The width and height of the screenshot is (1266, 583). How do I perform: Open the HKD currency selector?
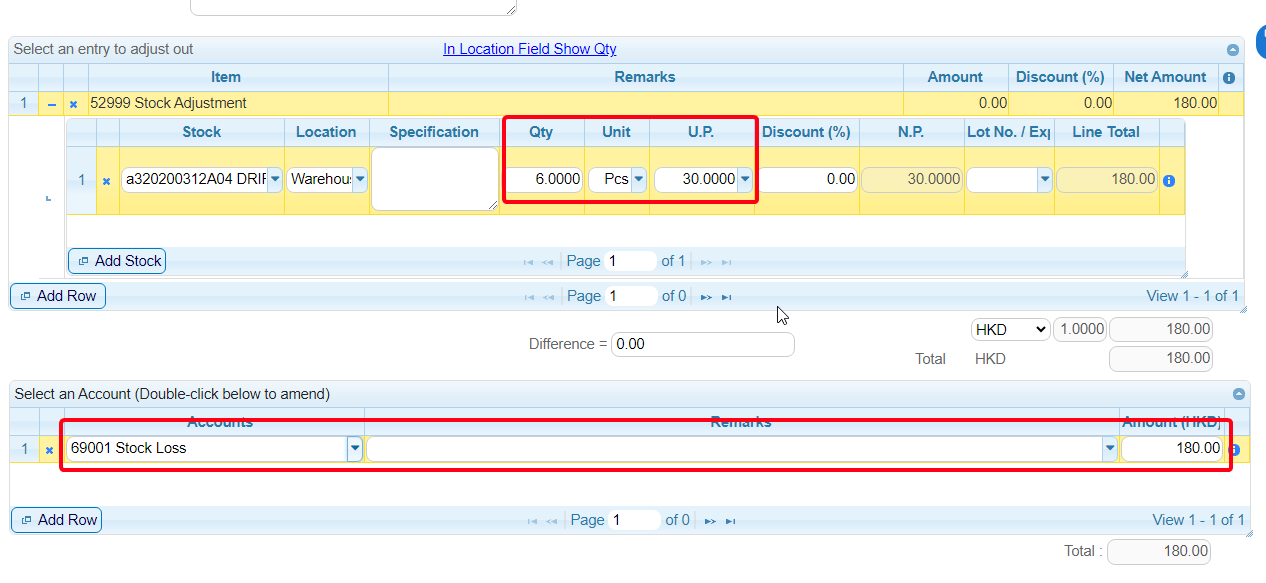coord(1010,329)
